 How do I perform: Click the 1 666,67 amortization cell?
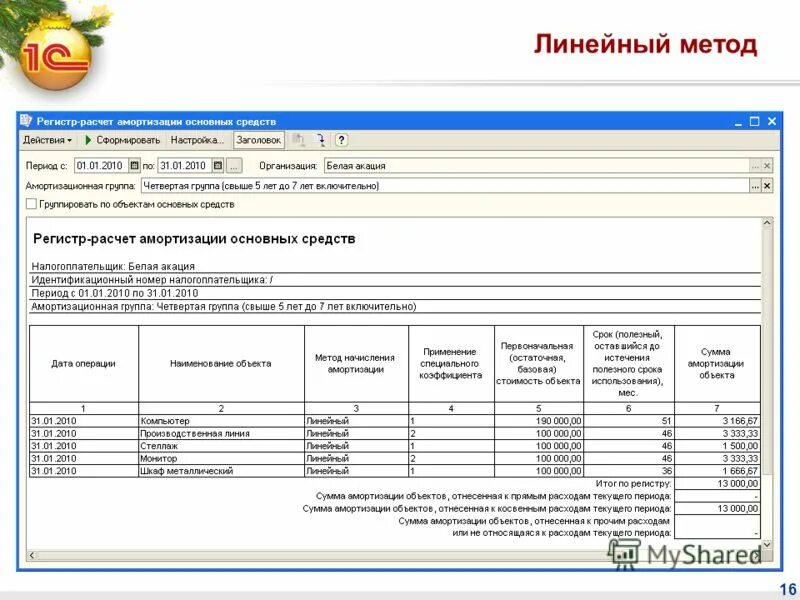click(717, 471)
